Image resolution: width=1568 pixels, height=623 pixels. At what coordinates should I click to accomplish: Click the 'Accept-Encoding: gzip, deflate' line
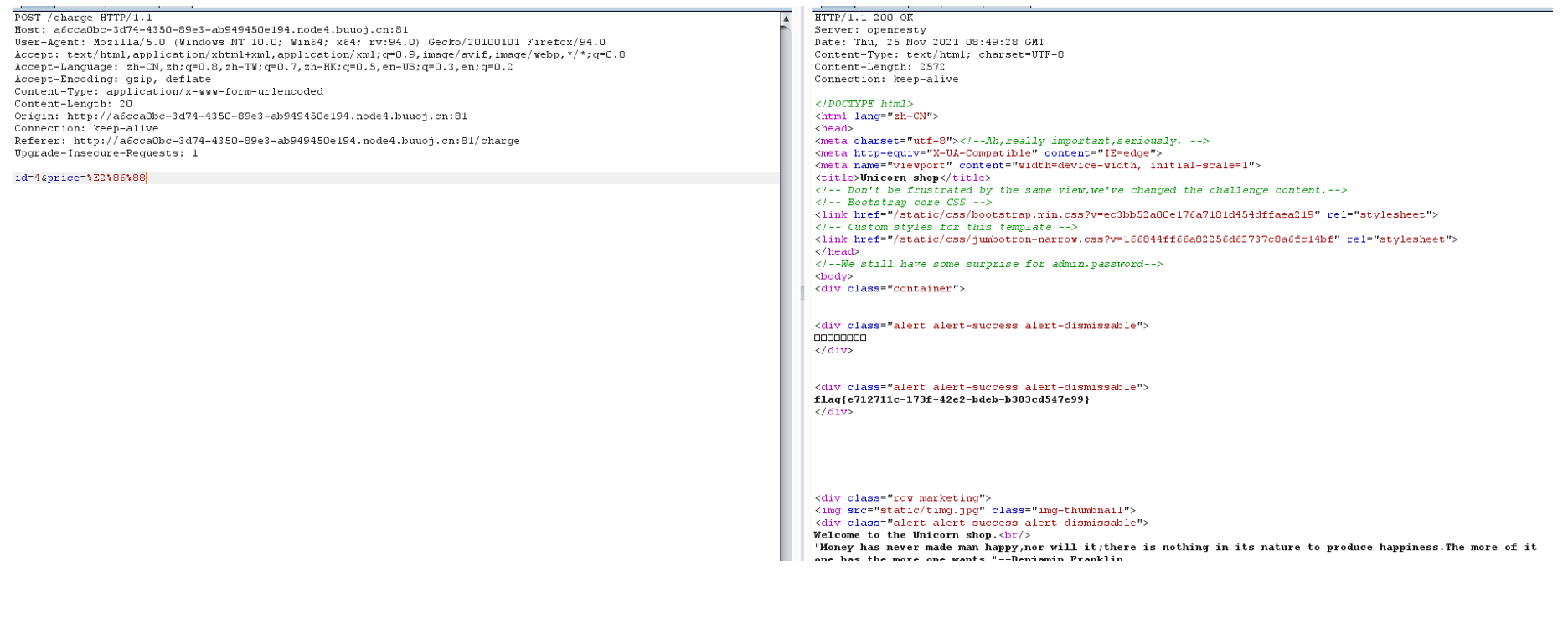112,80
